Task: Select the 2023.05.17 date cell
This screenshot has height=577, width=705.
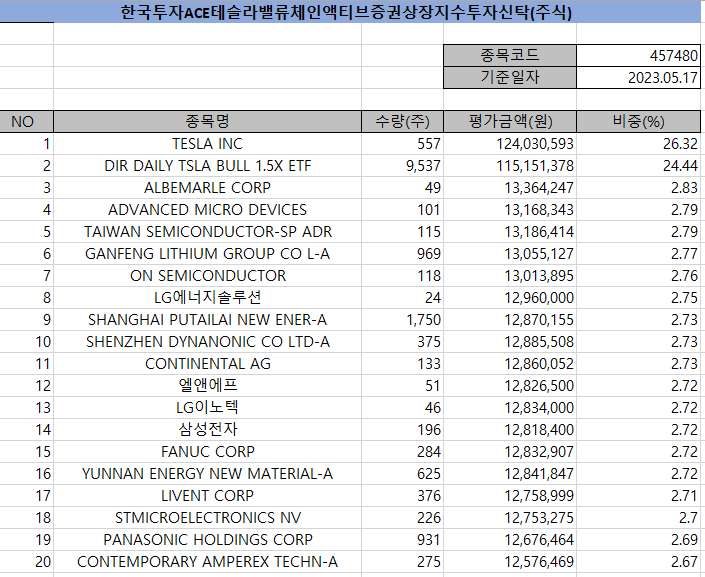Action: (x=638, y=77)
